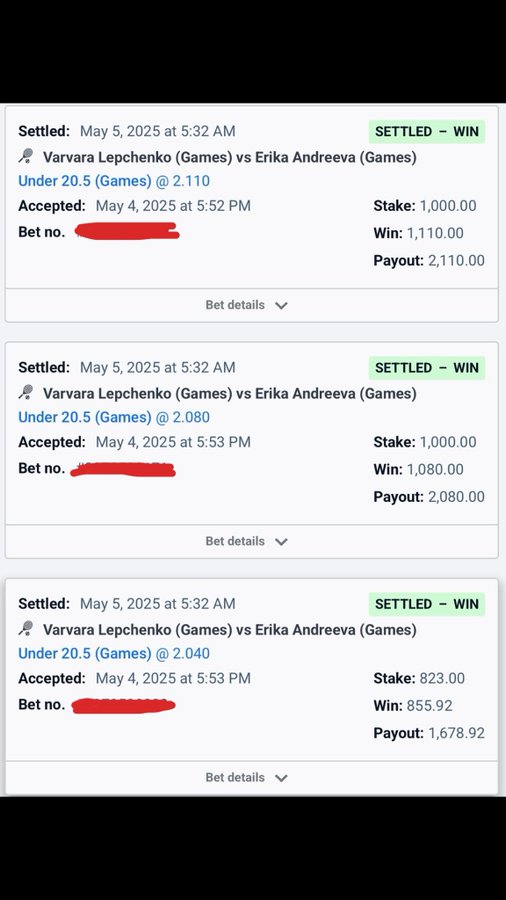Click Stake 823.00 value
Viewport: 506px width, 900px height.
(x=442, y=678)
